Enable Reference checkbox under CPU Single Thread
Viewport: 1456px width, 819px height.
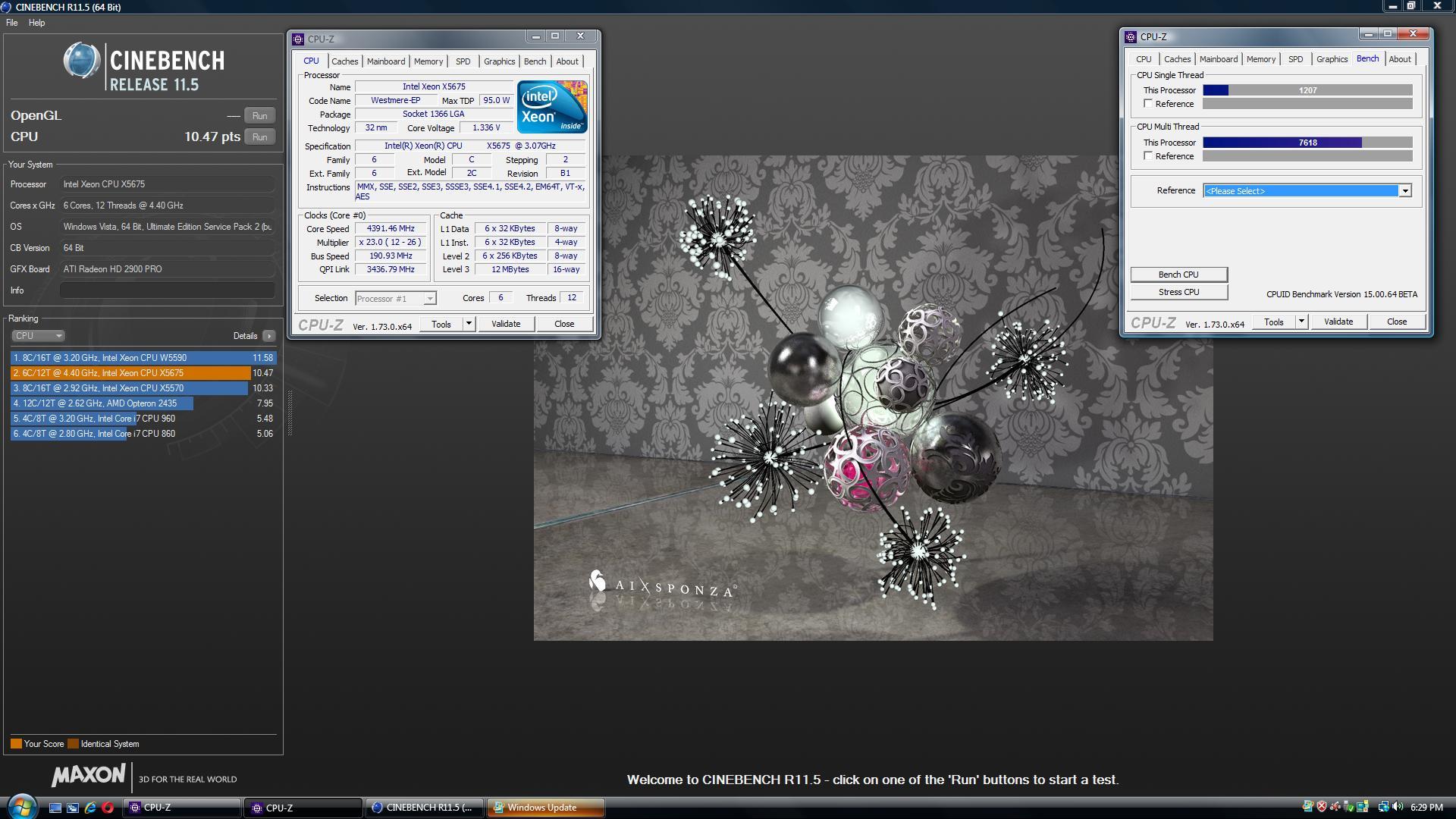(1148, 104)
